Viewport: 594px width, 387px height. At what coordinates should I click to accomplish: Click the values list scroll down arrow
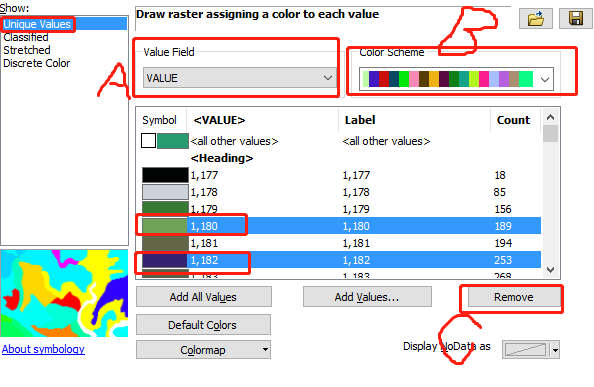(550, 270)
